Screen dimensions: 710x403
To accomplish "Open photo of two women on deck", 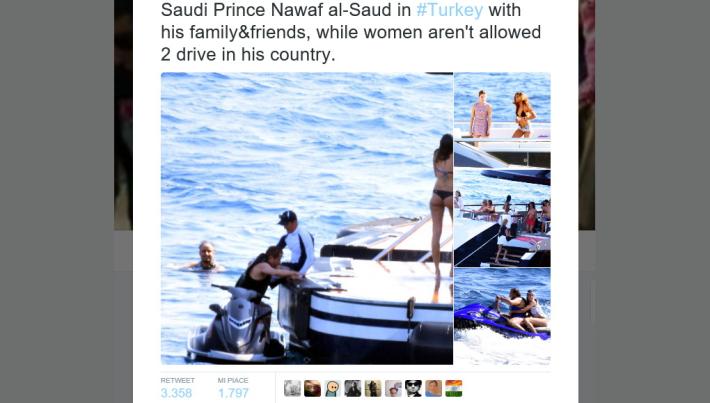I will 503,120.
